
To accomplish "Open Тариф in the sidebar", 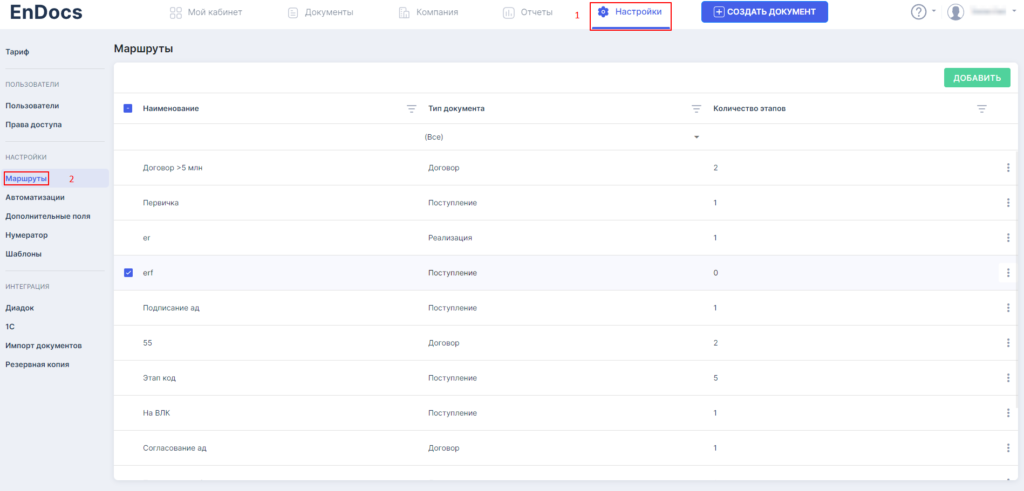I will coord(18,52).
